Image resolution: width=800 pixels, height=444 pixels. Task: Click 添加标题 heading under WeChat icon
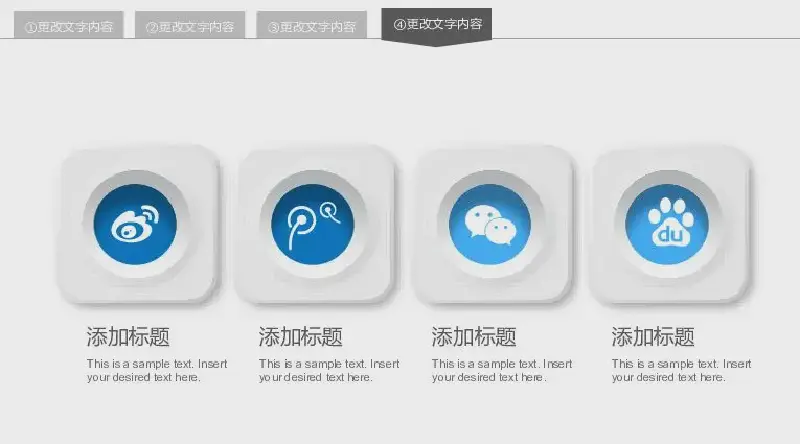coord(473,337)
